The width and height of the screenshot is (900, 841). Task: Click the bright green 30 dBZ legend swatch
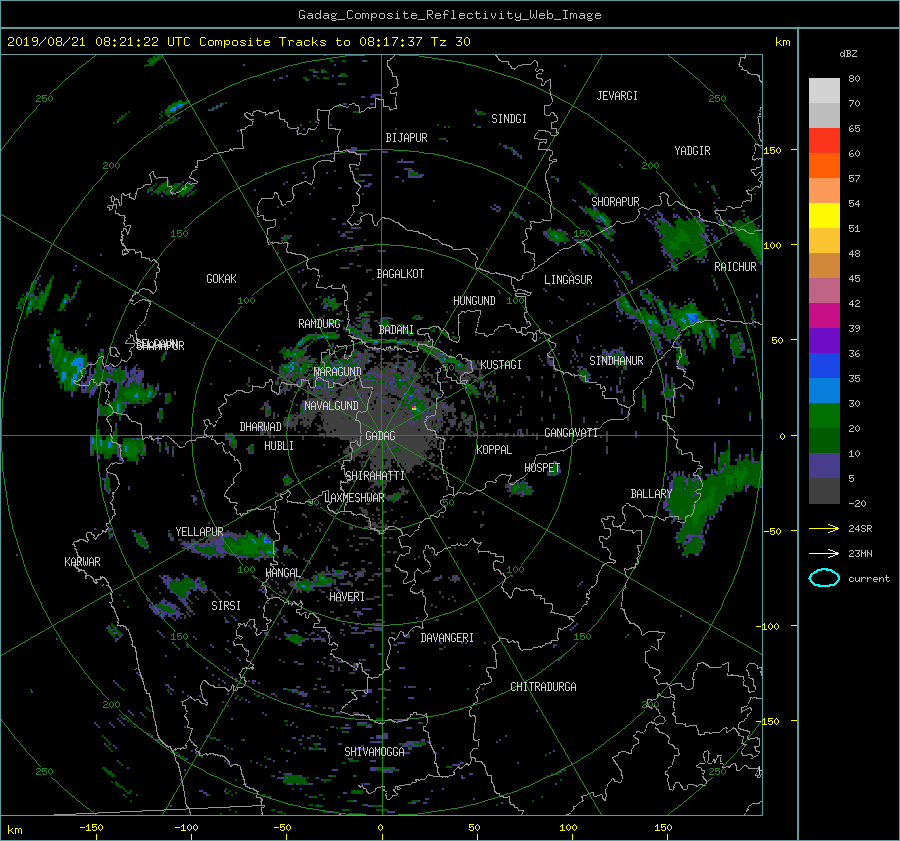point(824,415)
